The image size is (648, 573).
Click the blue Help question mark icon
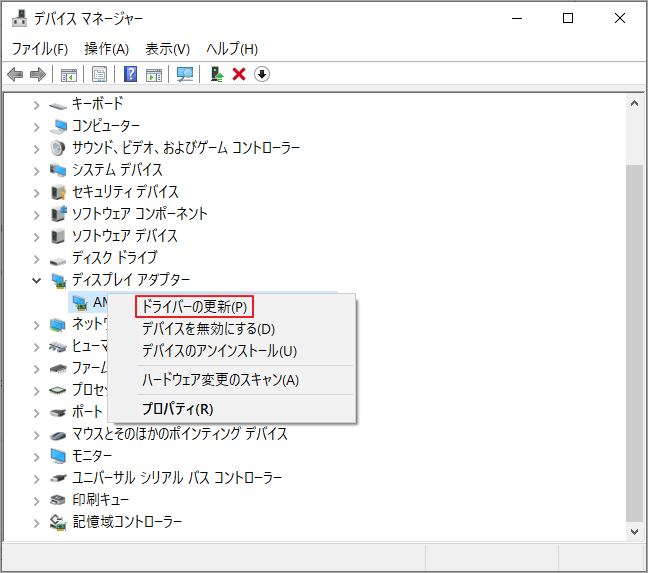click(131, 74)
